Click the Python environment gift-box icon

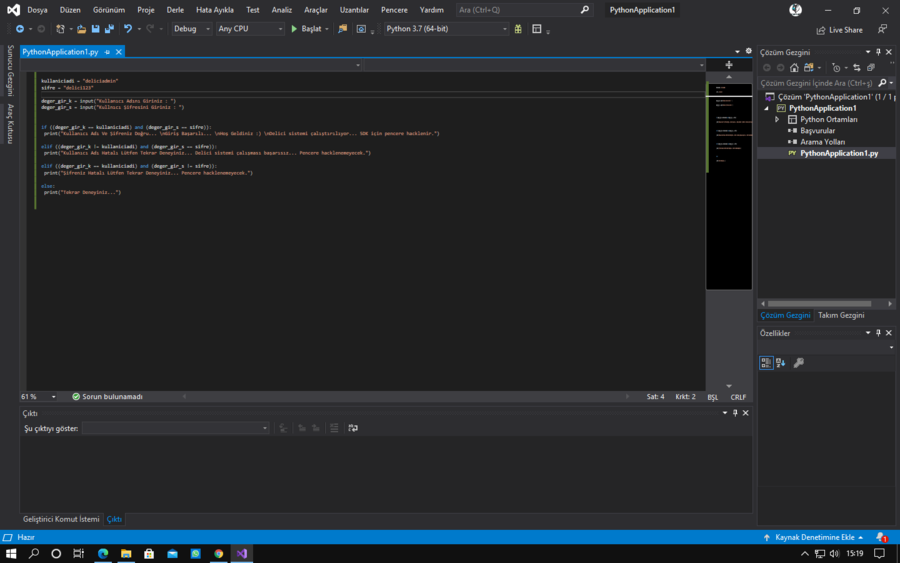coord(518,29)
